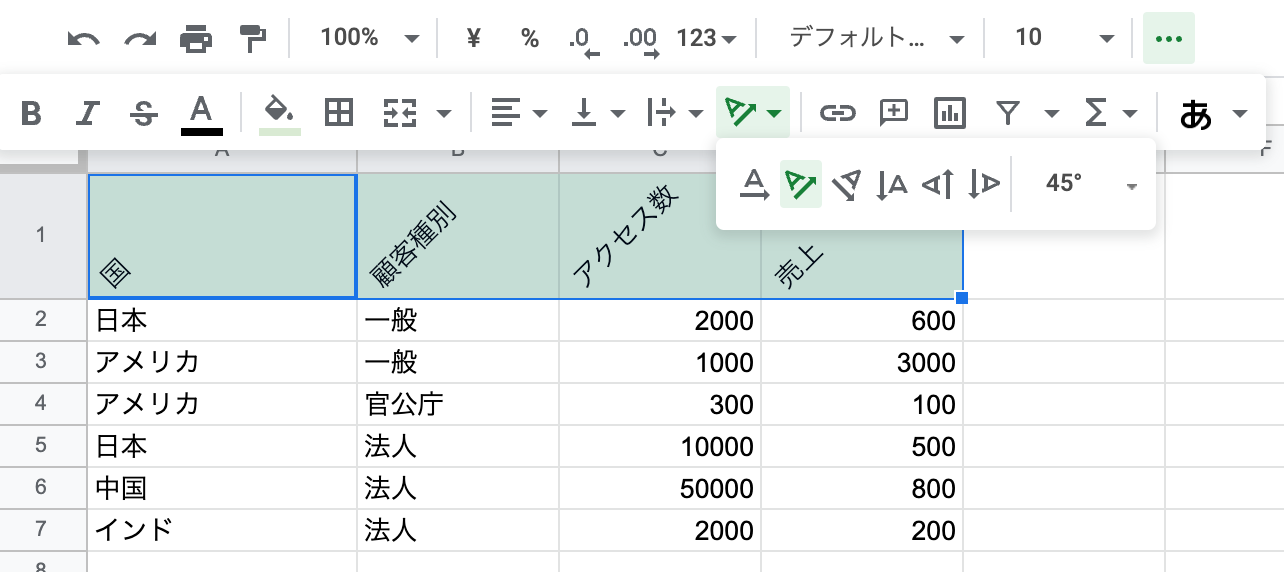
Task: Toggle bold formatting
Action: click(x=31, y=113)
